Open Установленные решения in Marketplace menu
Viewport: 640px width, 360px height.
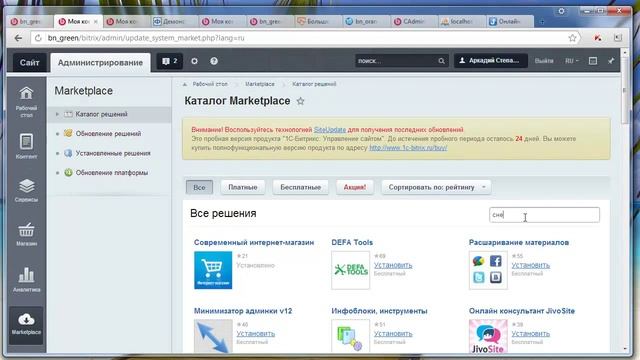click(x=113, y=153)
